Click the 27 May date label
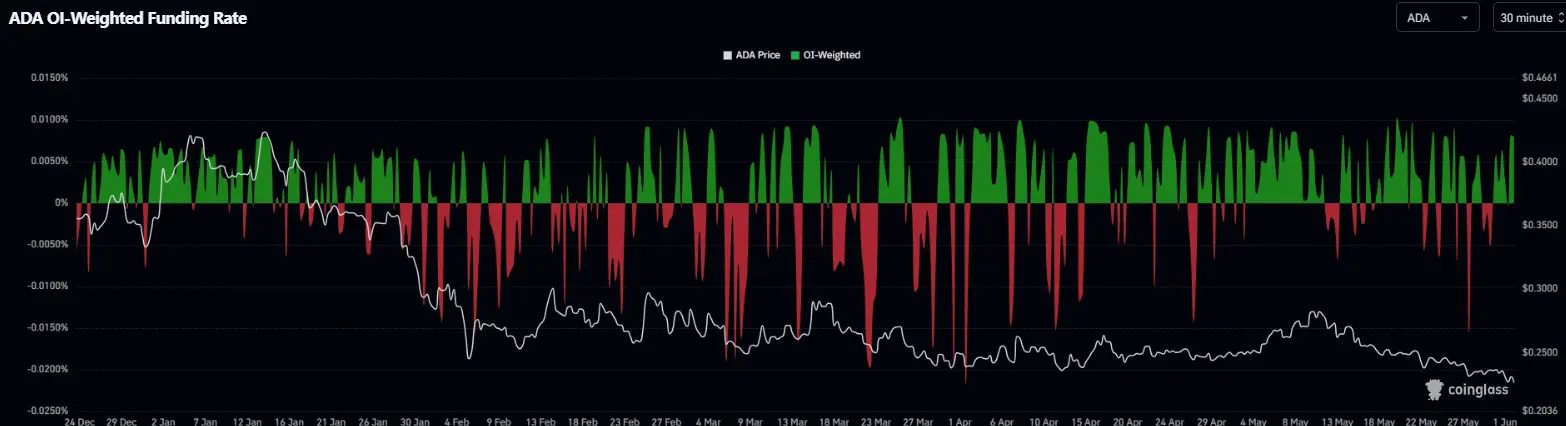The image size is (1566, 426). [x=1462, y=421]
